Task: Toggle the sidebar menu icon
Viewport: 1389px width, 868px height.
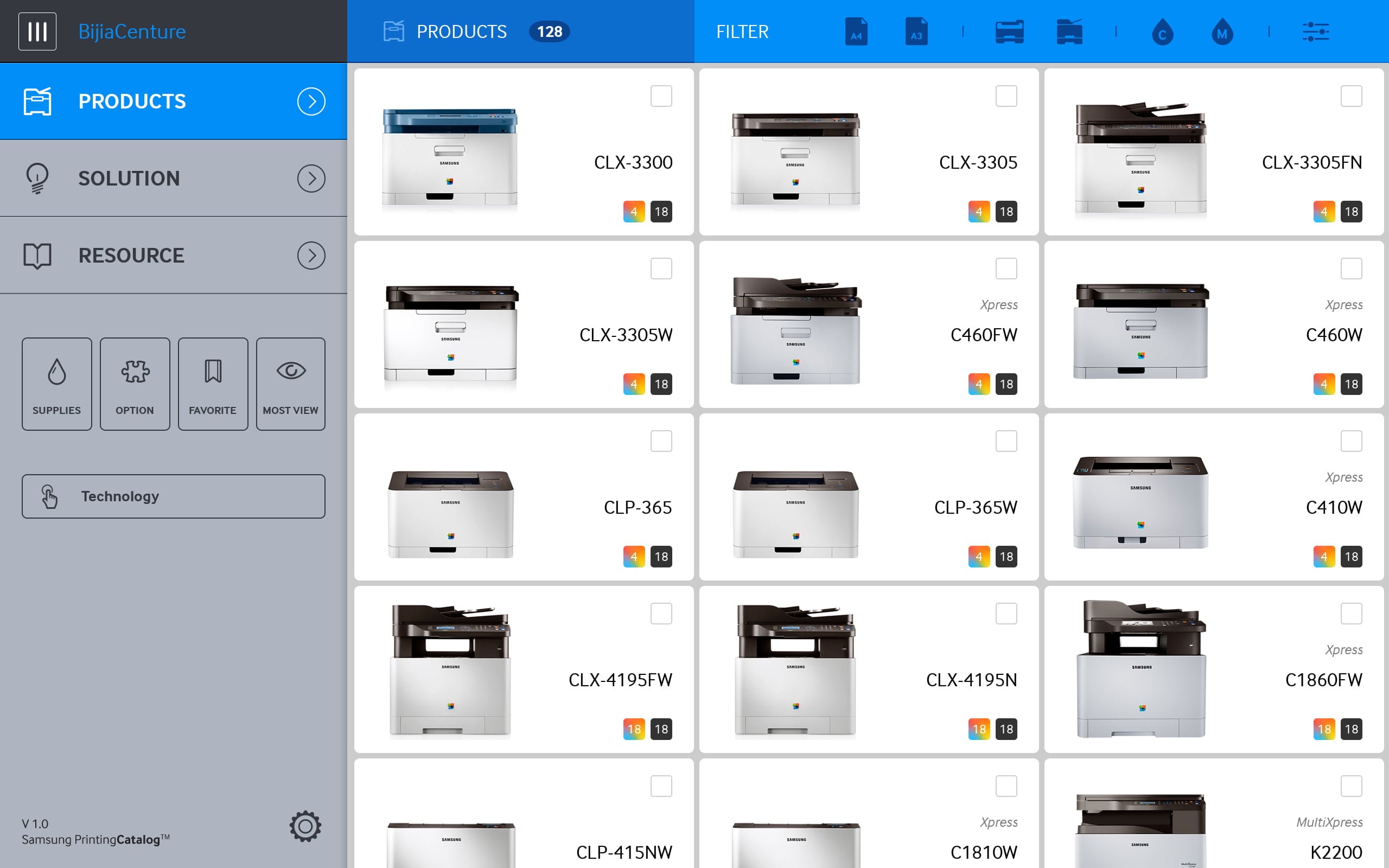Action: pos(37,31)
